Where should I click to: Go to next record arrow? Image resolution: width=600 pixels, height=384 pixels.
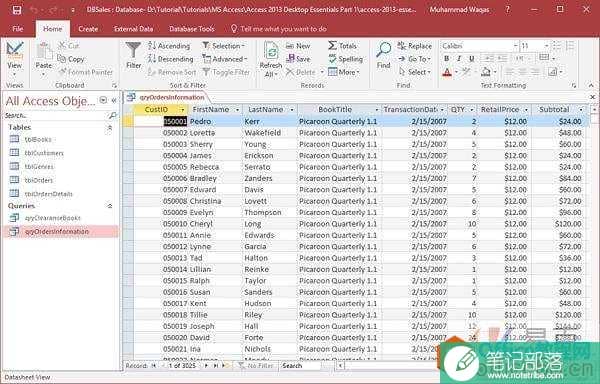click(x=206, y=366)
